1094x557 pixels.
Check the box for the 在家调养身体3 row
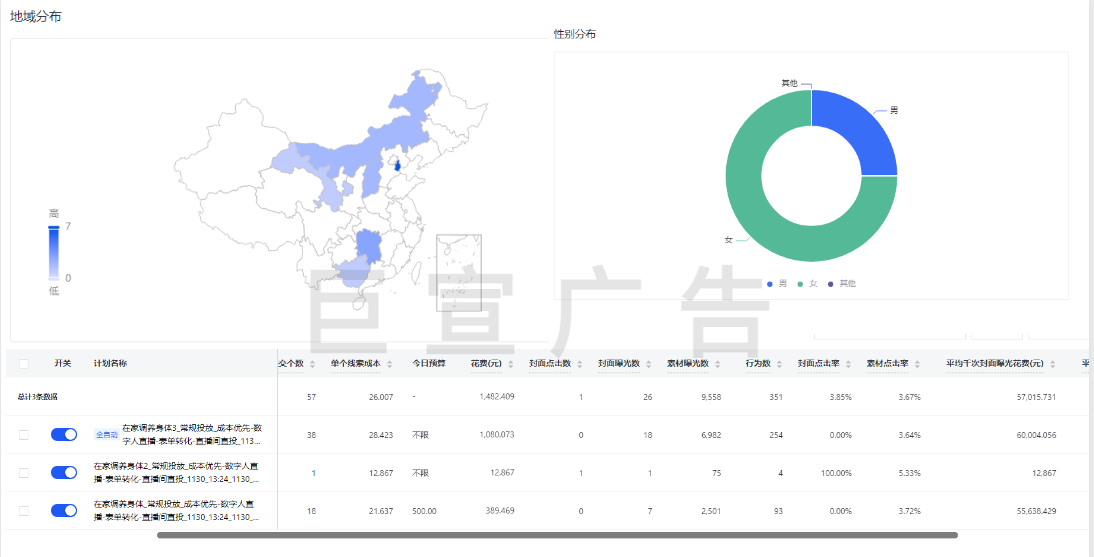coord(24,434)
